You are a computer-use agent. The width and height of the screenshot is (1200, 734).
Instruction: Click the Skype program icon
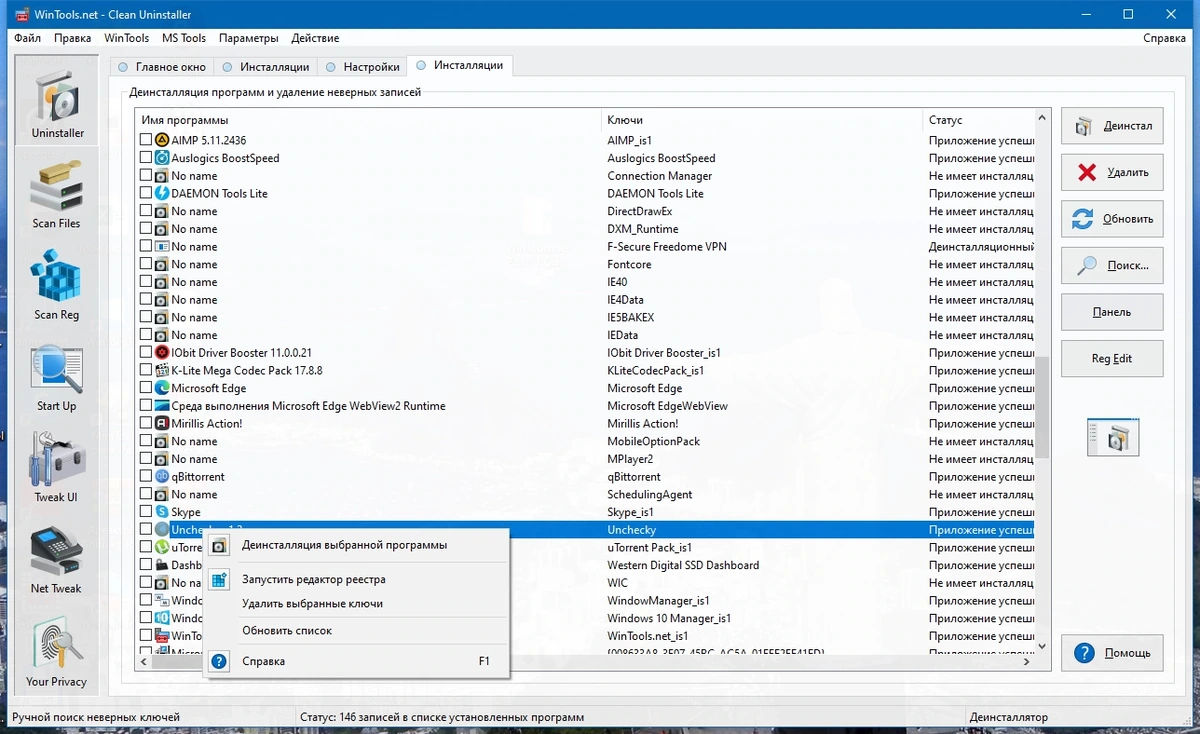[162, 512]
